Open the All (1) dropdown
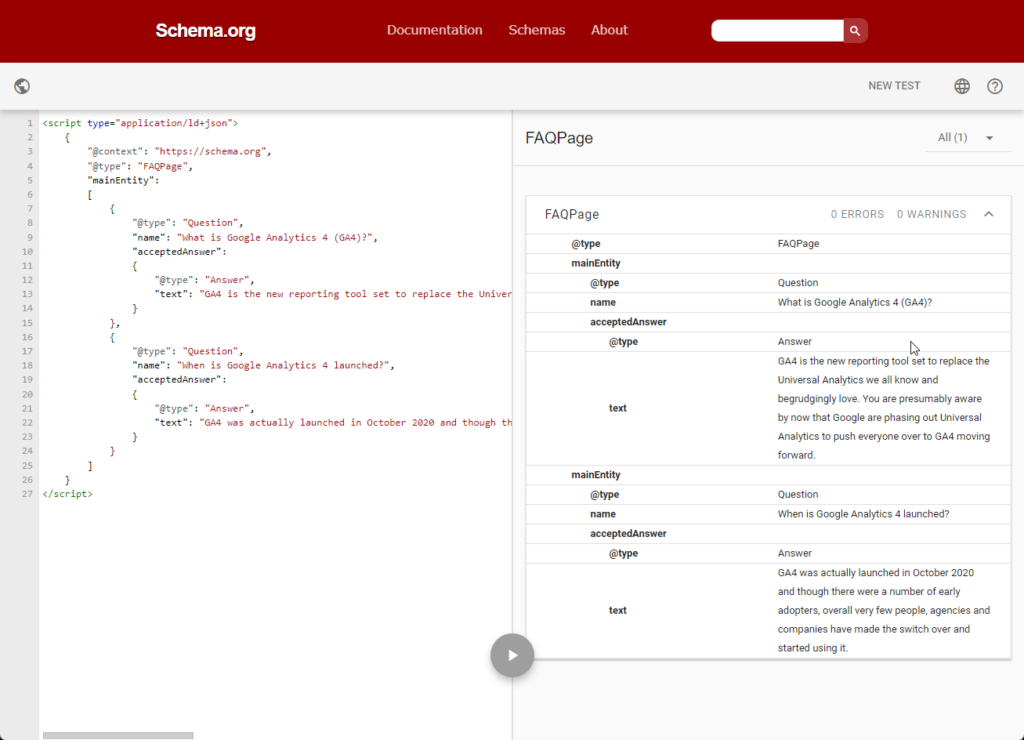This screenshot has width=1024, height=740. click(x=967, y=138)
